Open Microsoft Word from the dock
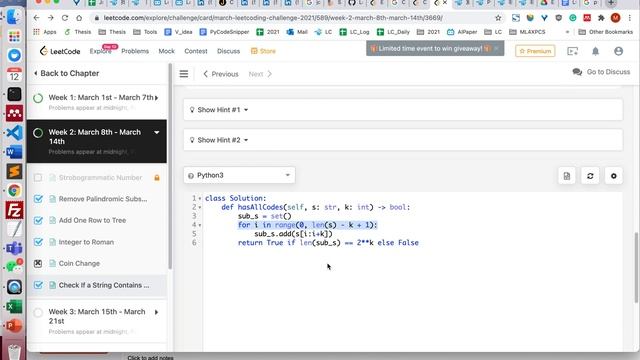The image size is (640, 360). (14, 152)
